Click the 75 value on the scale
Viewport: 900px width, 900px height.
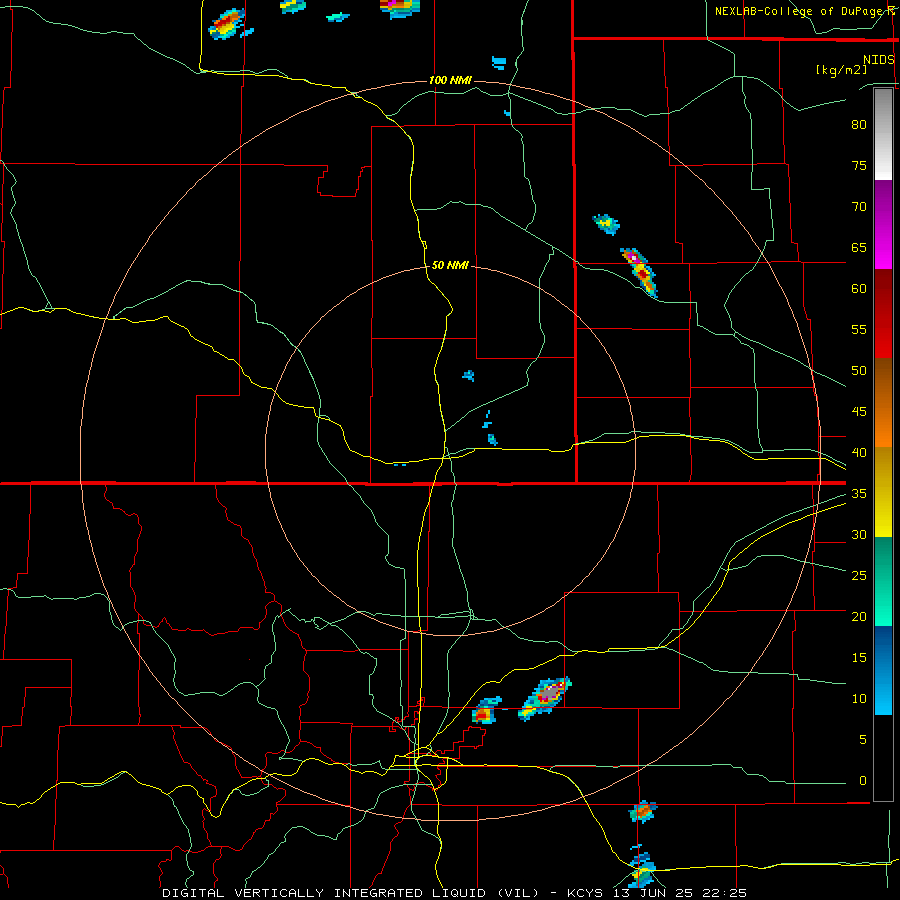tap(859, 165)
